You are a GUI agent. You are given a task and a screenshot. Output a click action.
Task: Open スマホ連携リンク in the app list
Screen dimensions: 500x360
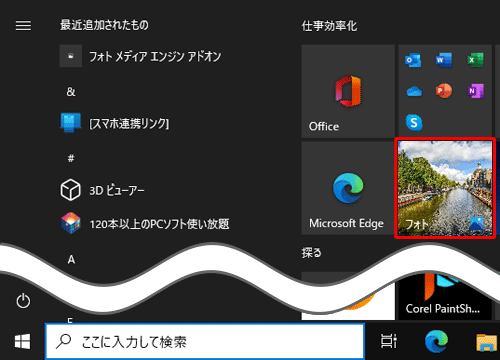114,123
